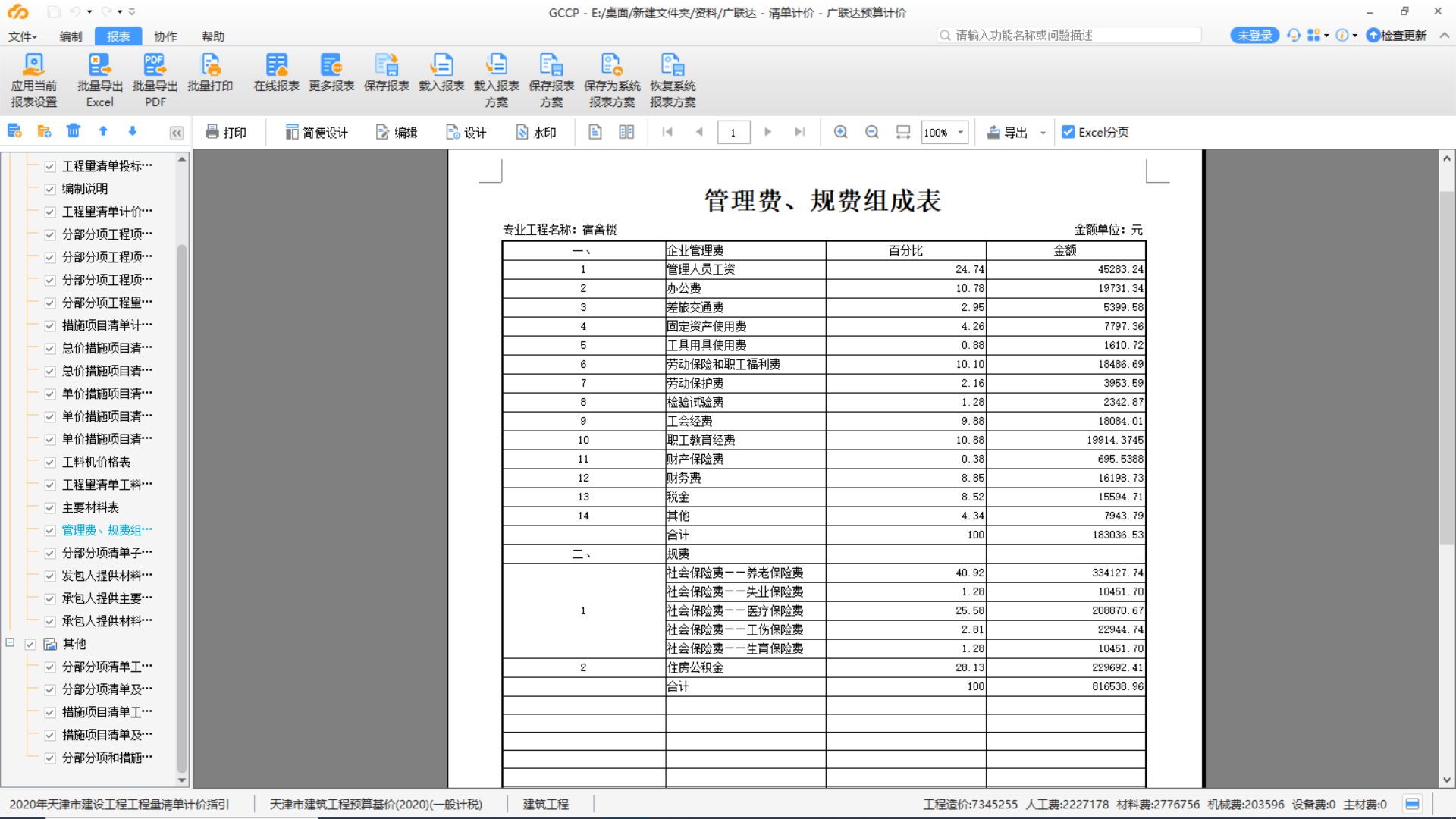
Task: Open the 文件 menu dropdown
Action: [23, 36]
